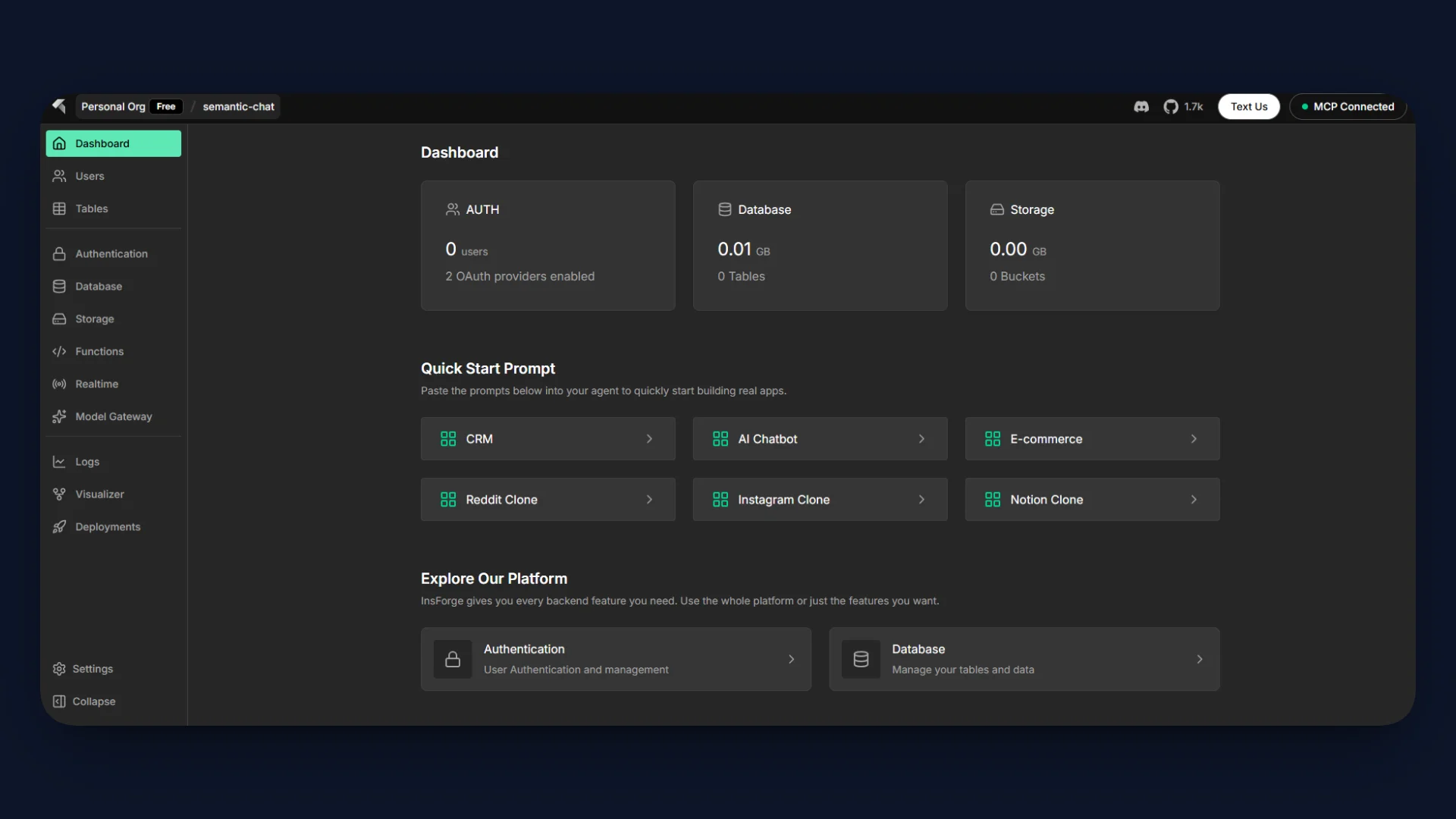
Task: Open the Deployments rocket icon
Action: click(x=59, y=526)
